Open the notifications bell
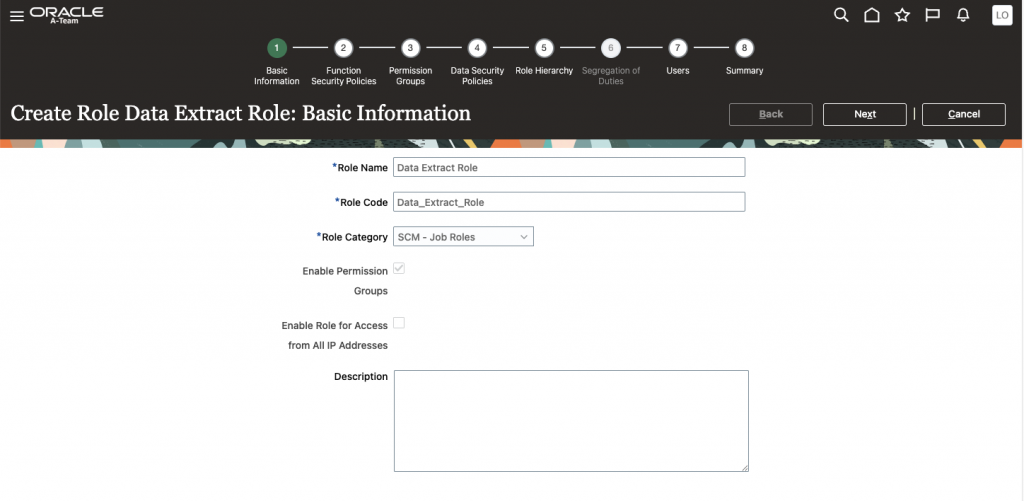This screenshot has width=1024, height=501. point(963,15)
